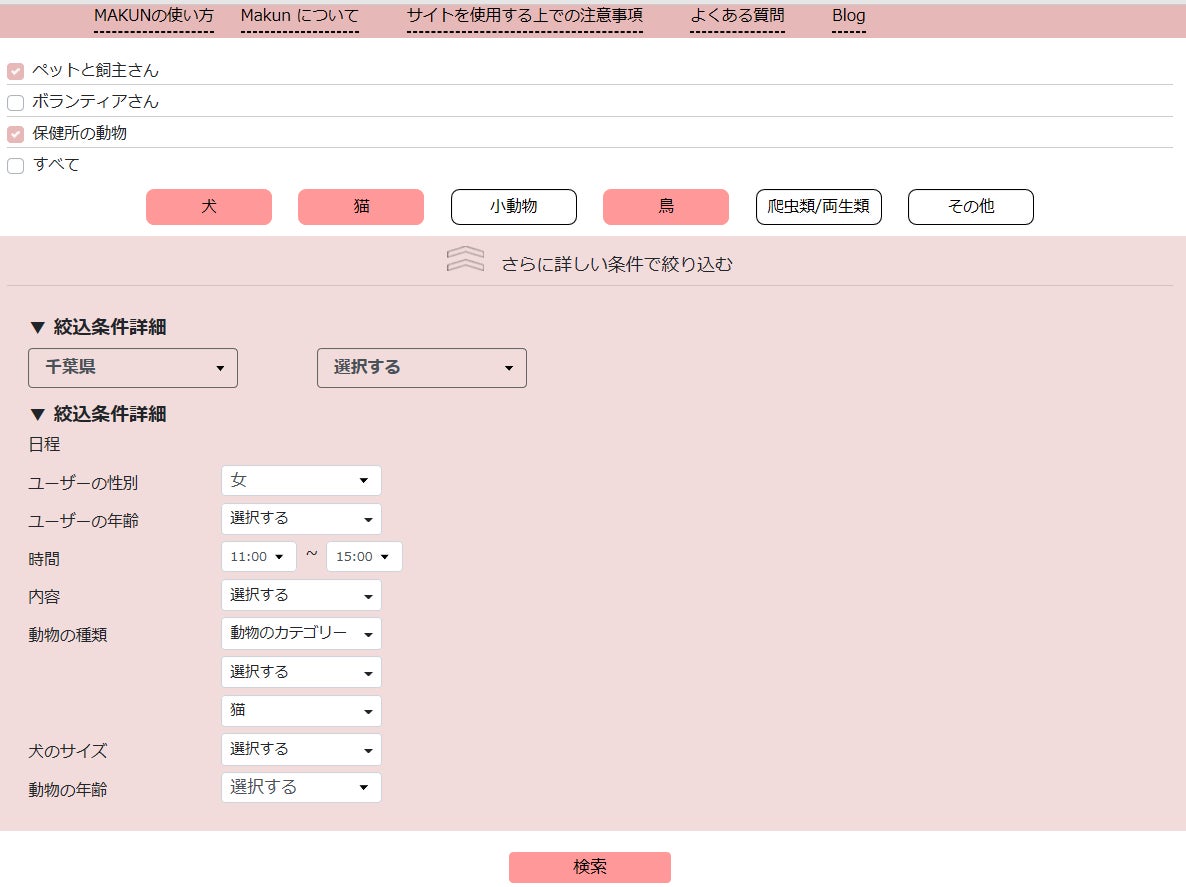Expand the 11:00 start time dropdown
Viewport: 1186px width, 887px height.
click(x=258, y=557)
